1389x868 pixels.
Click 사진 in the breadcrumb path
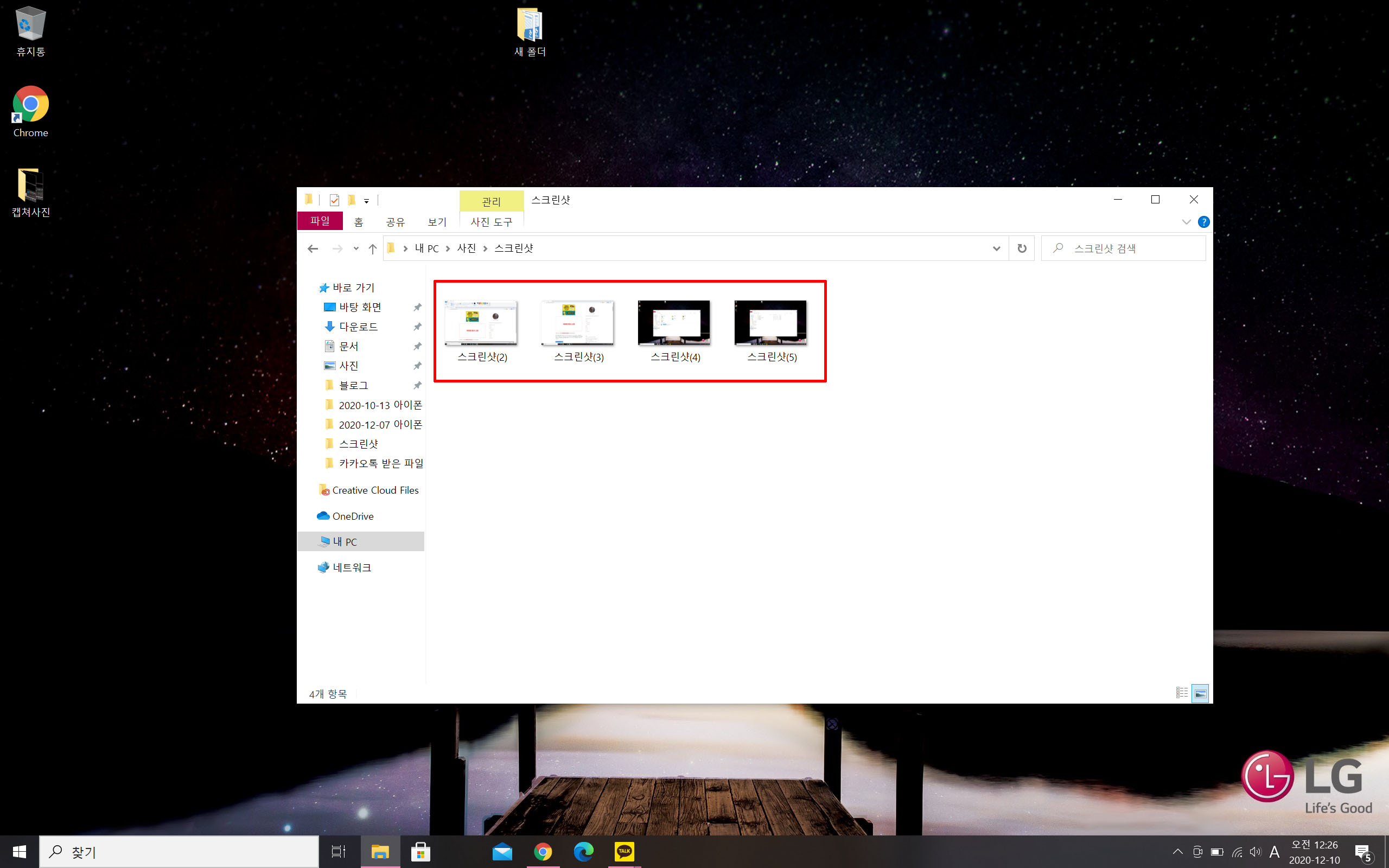pyautogui.click(x=466, y=248)
